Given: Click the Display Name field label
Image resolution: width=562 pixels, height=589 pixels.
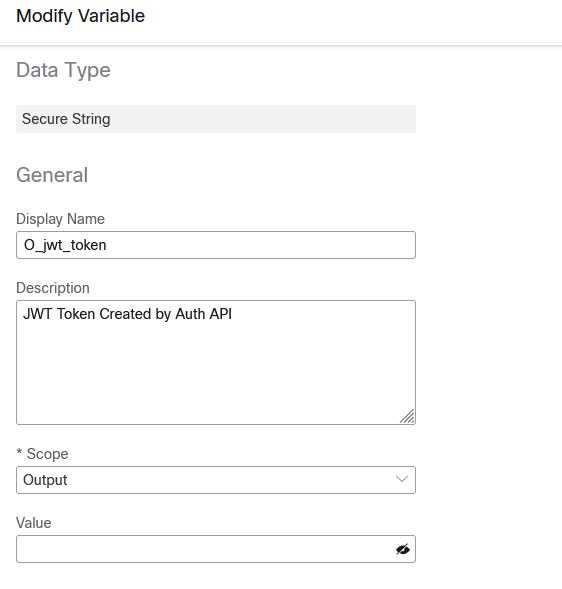Looking at the screenshot, I should [x=60, y=219].
